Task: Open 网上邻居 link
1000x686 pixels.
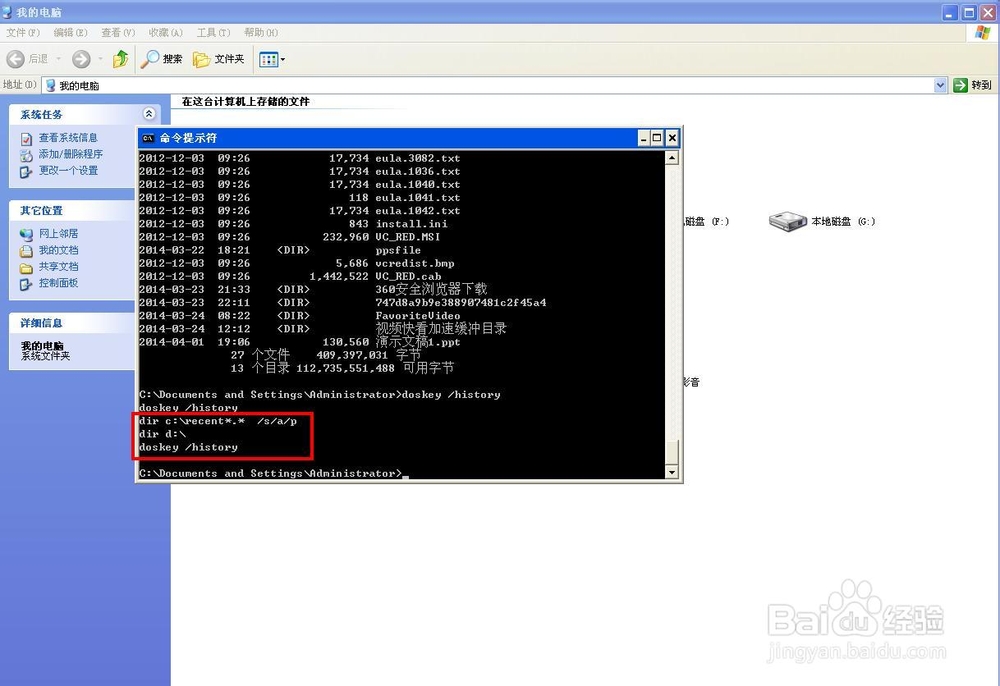Action: [59, 233]
